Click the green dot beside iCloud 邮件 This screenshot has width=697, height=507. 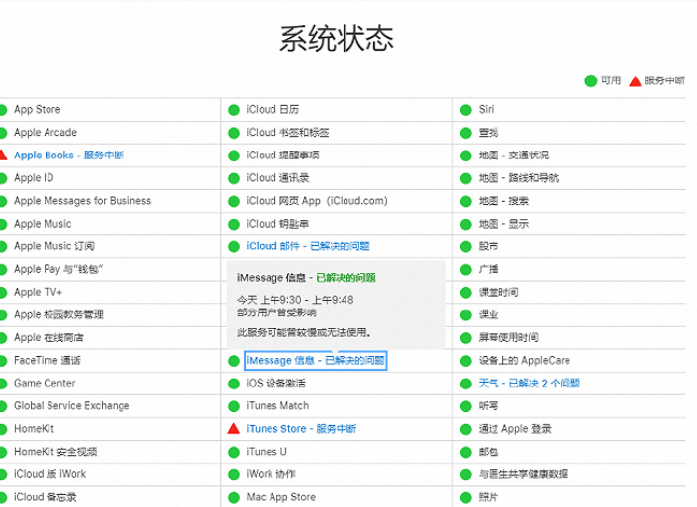[234, 247]
